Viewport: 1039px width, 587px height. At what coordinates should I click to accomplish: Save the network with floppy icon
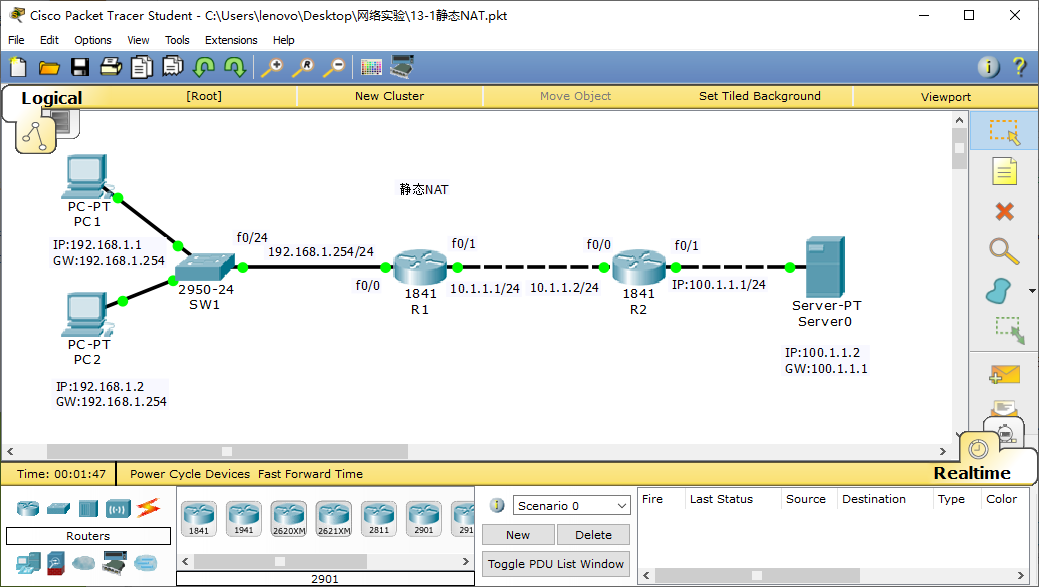click(x=80, y=67)
